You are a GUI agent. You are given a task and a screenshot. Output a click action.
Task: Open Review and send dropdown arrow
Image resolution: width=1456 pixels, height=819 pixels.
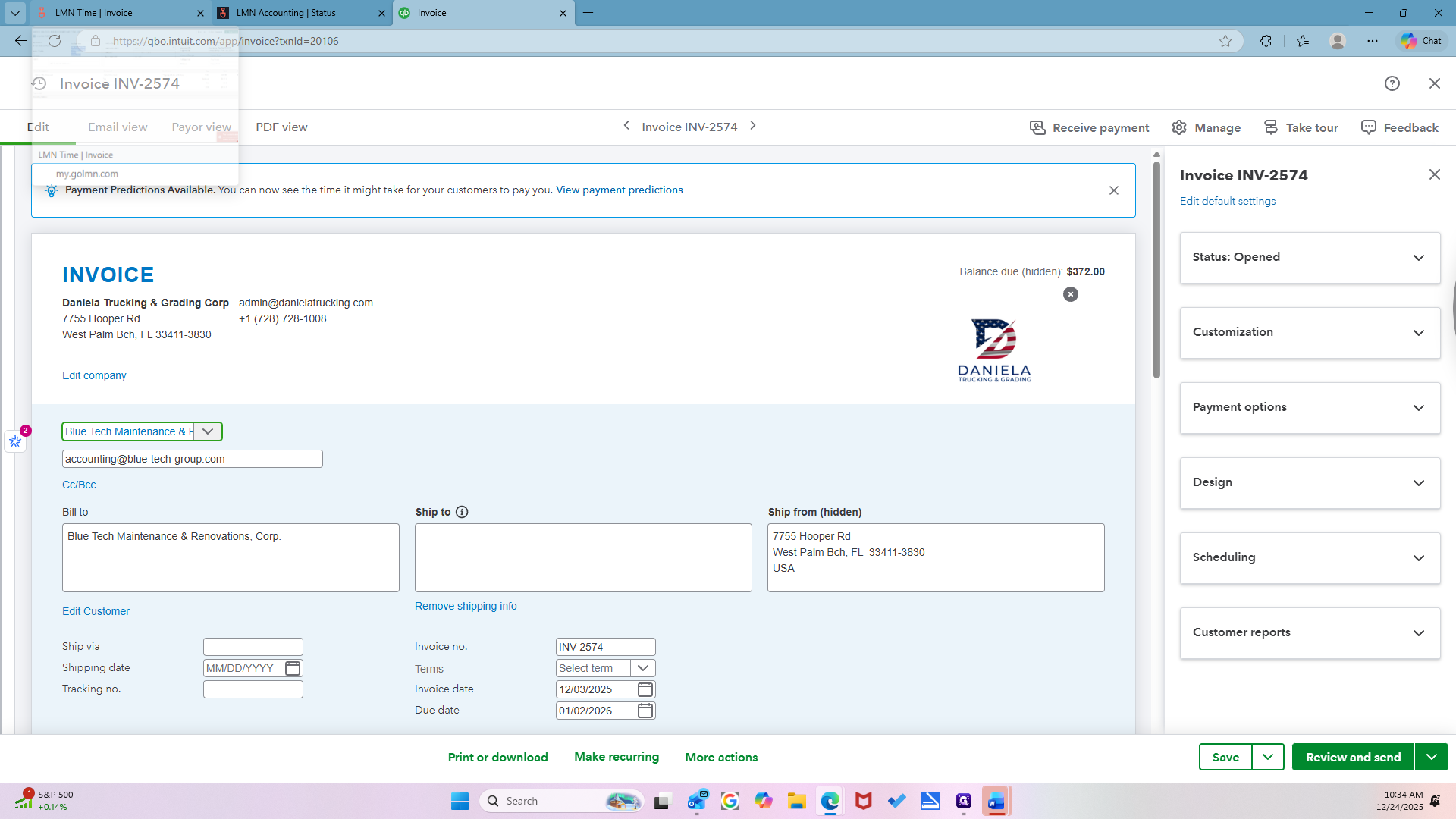click(x=1432, y=757)
